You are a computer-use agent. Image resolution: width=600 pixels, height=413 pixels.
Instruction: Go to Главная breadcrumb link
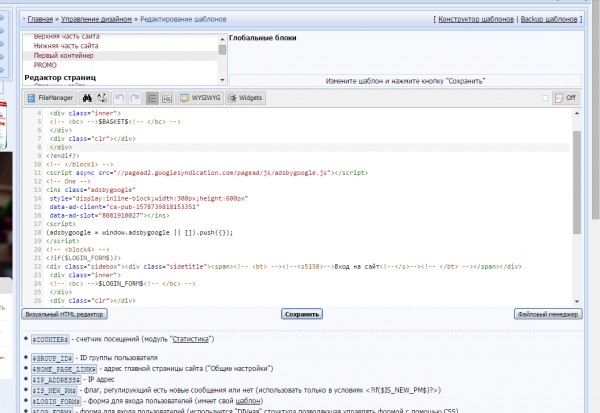pyautogui.click(x=40, y=19)
